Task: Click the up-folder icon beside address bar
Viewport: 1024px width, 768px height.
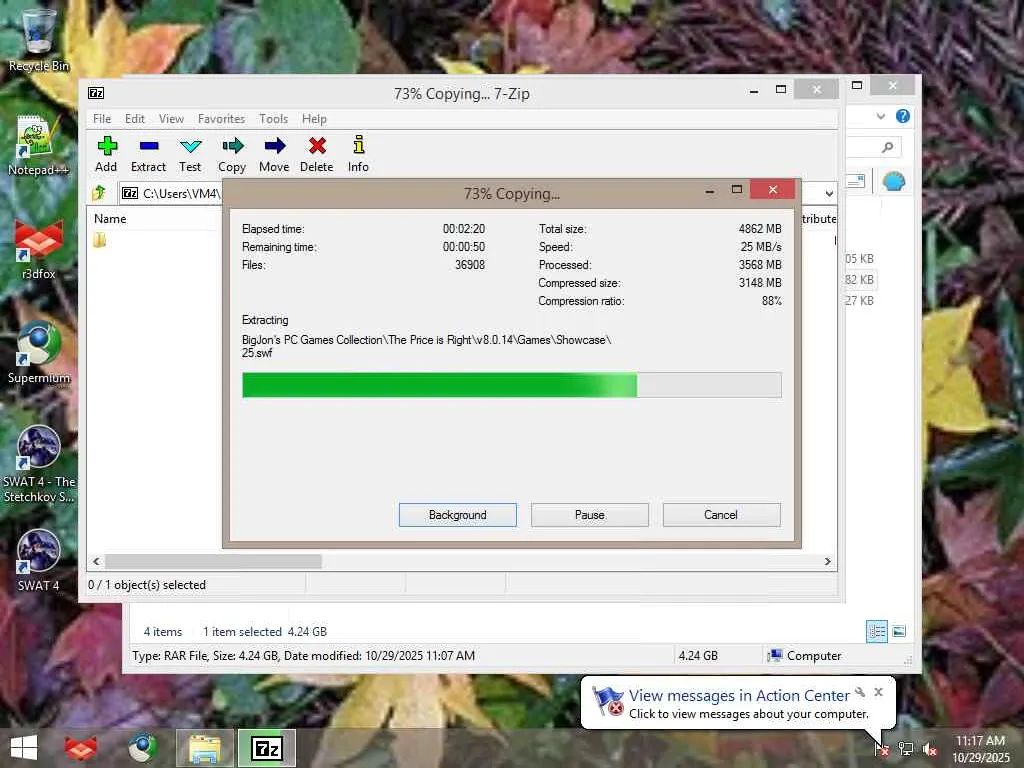Action: coord(99,193)
